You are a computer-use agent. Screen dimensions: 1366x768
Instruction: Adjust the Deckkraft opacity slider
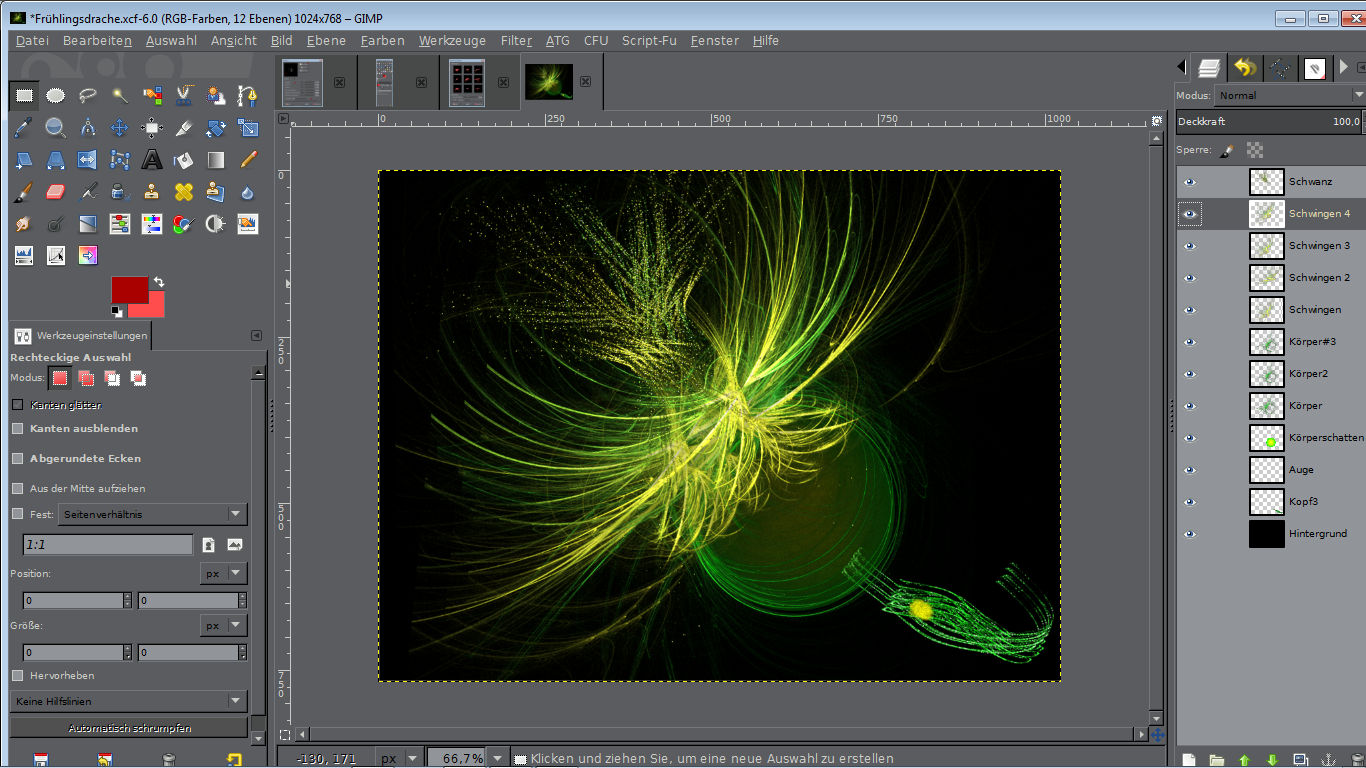1270,121
